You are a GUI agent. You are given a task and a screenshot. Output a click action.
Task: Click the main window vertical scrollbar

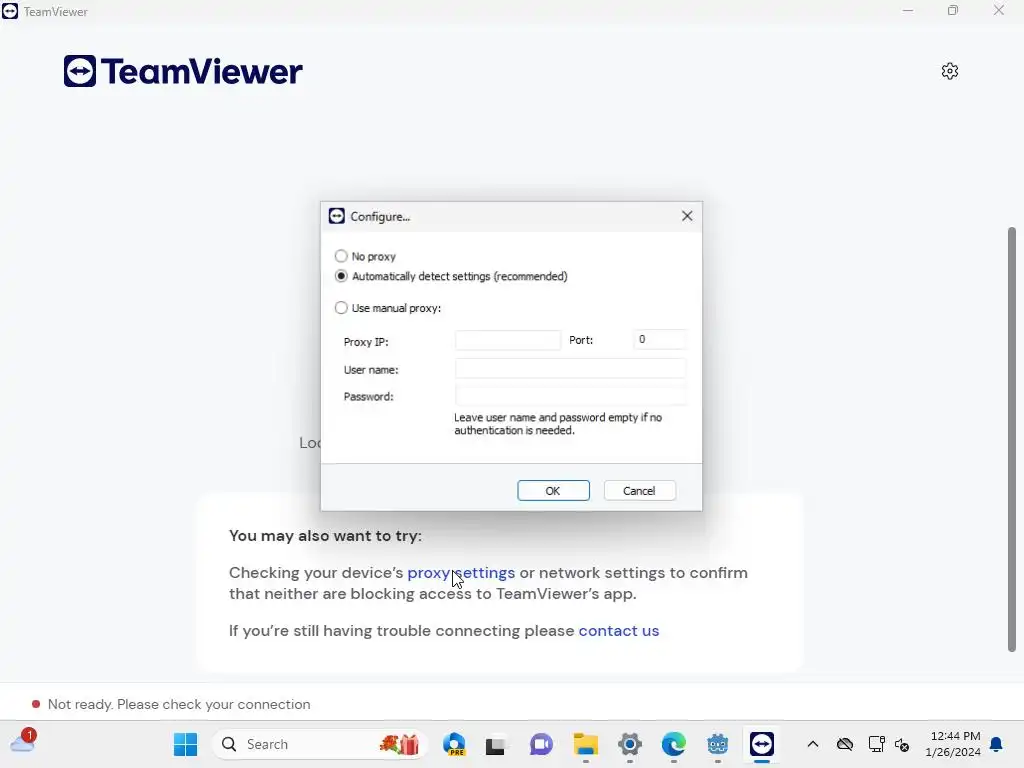pos(1012,439)
